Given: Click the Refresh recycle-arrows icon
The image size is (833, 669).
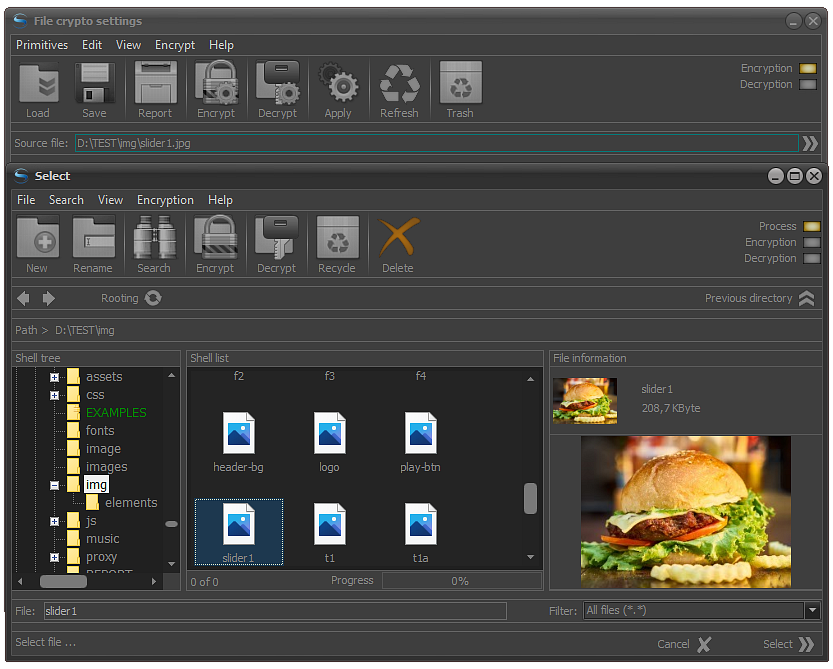Looking at the screenshot, I should click(400, 82).
